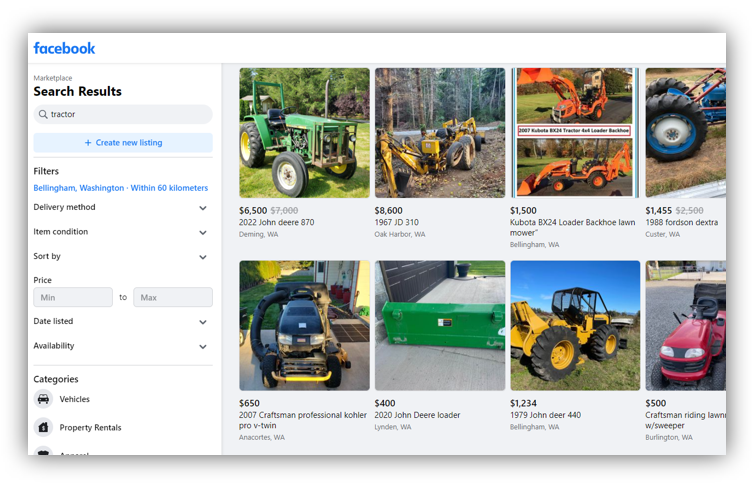752x485 pixels.
Task: Open the 1979 John deer 440 photo
Action: click(x=575, y=326)
